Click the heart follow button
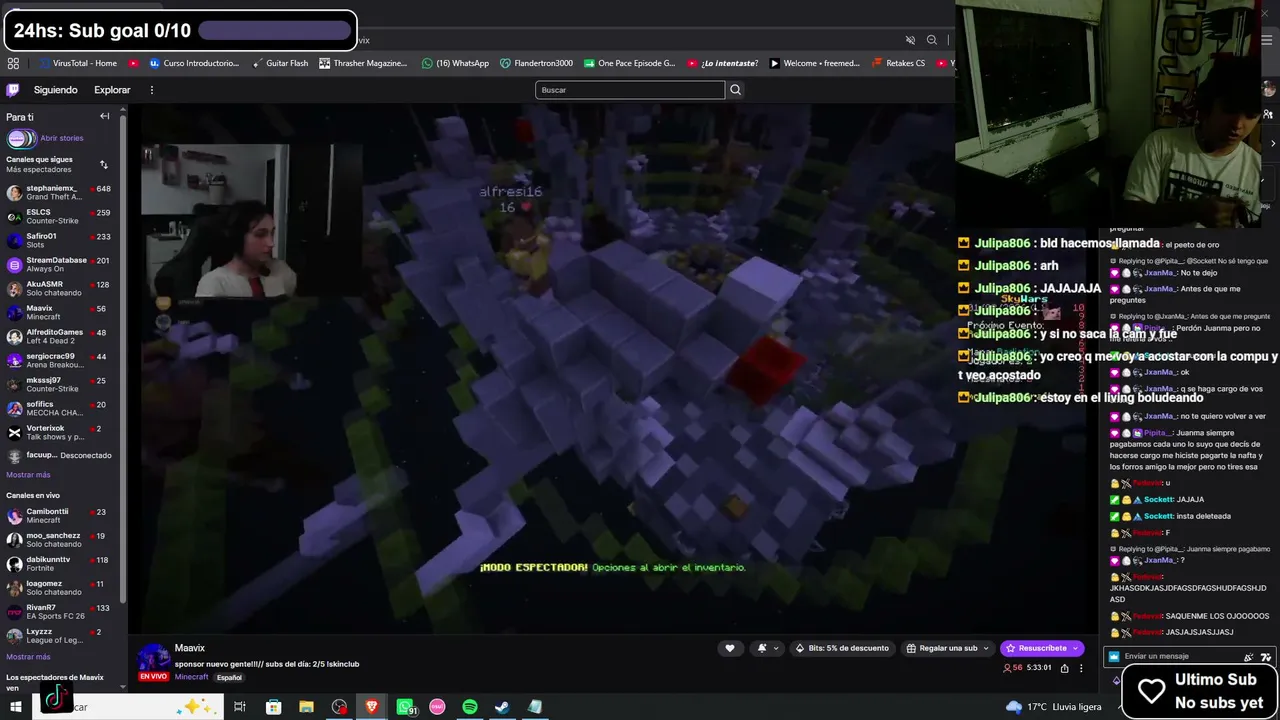1280x720 pixels. click(730, 648)
